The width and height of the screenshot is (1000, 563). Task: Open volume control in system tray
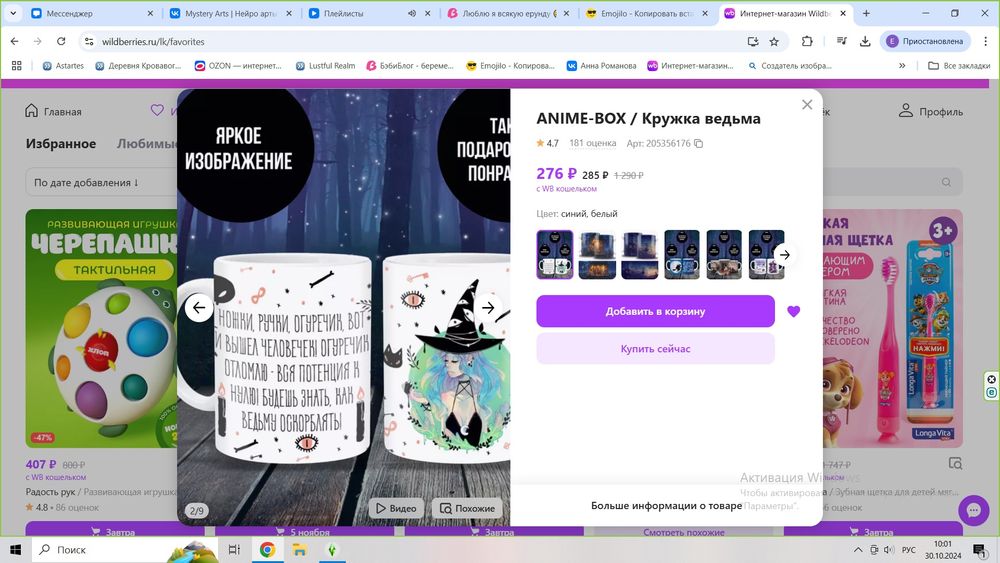(x=889, y=550)
